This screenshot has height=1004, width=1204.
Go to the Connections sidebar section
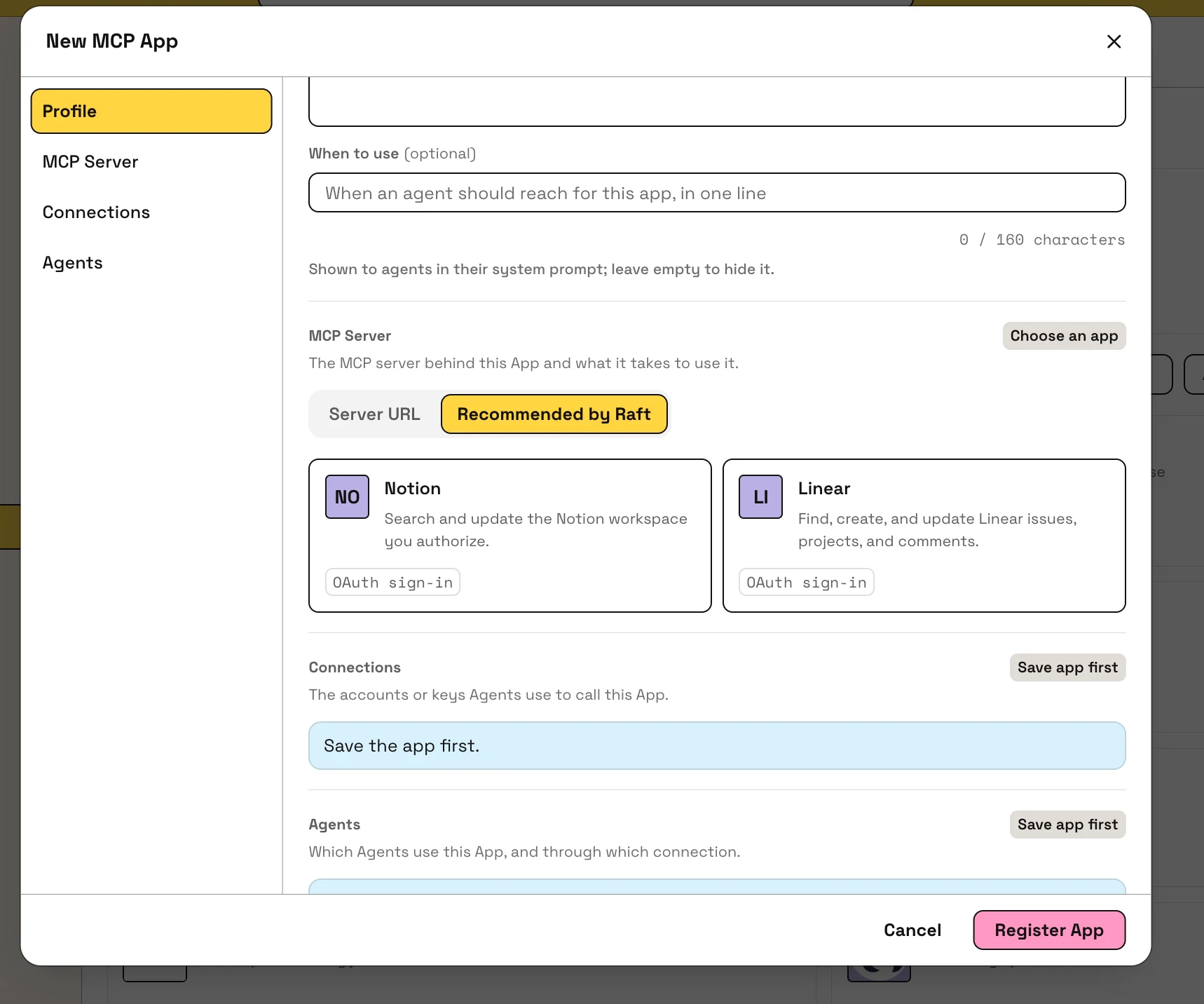point(151,212)
